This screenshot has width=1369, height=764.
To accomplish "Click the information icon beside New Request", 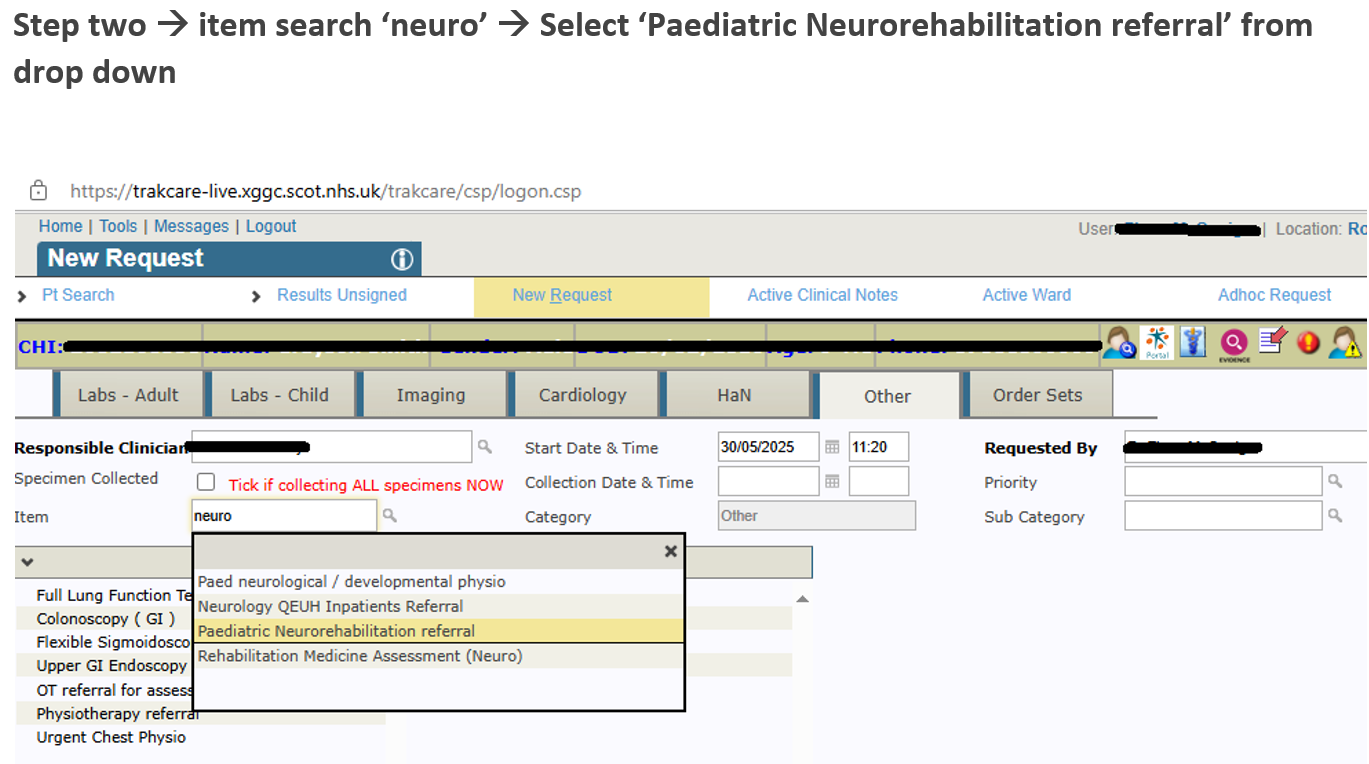I will click(401, 259).
